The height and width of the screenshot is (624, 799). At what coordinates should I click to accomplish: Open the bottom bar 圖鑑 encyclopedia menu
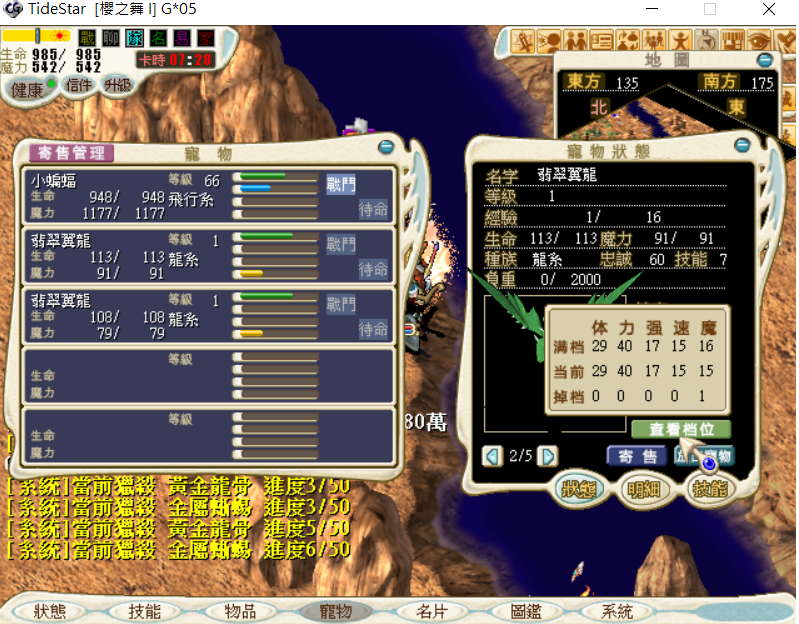(526, 611)
